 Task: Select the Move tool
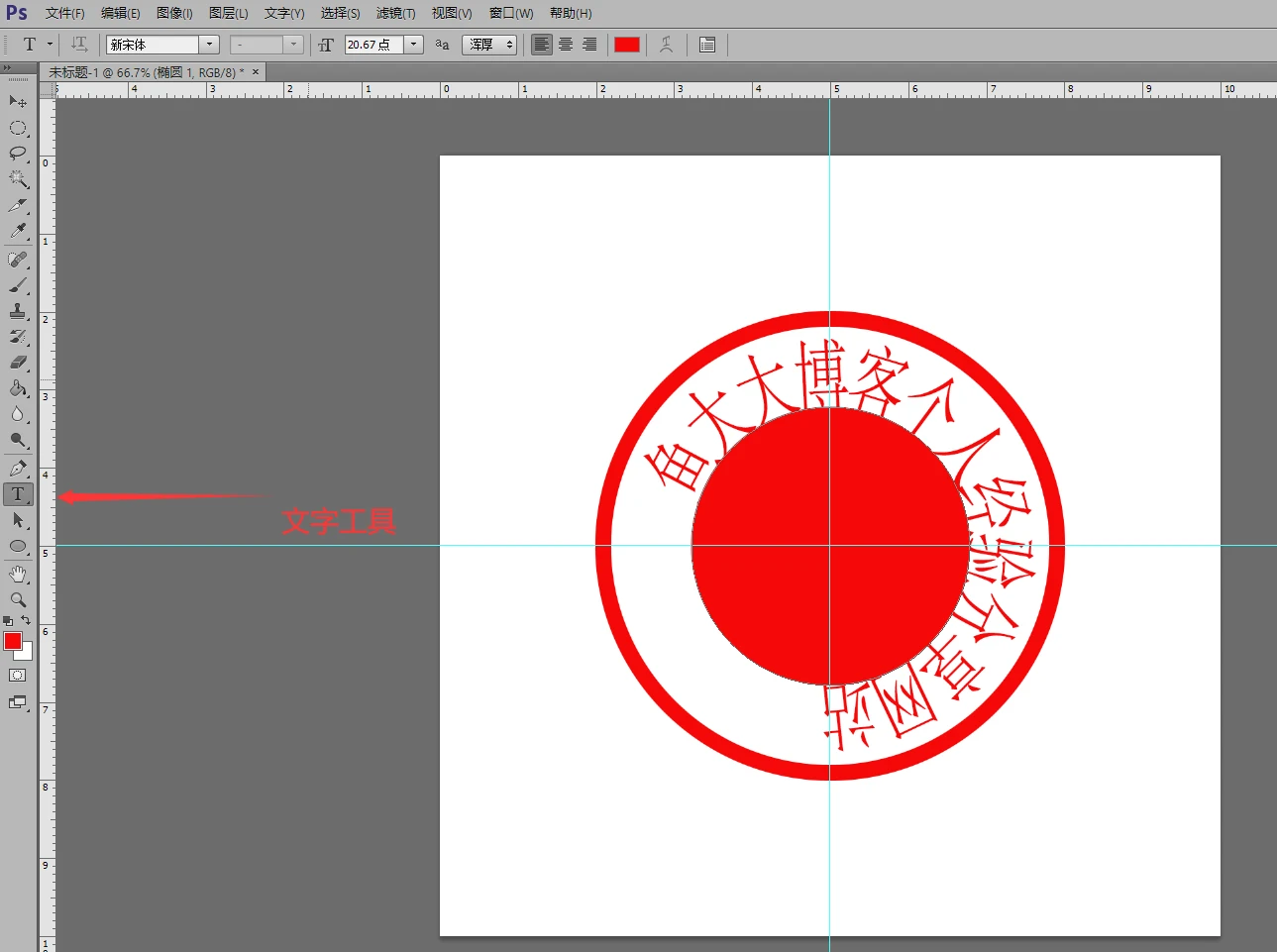click(18, 101)
